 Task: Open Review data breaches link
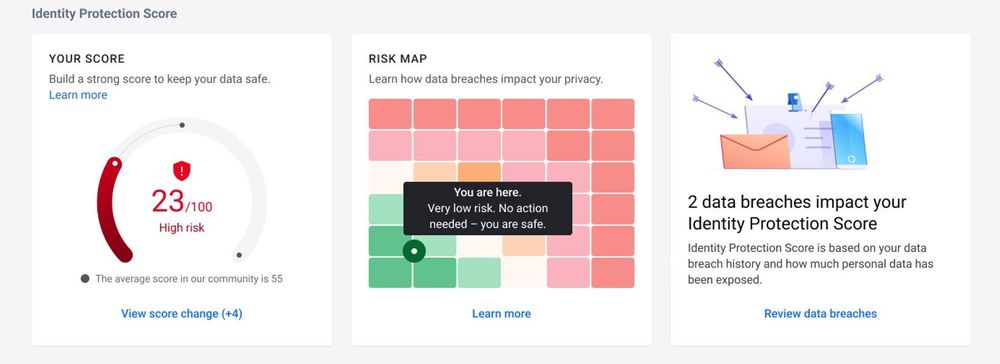820,314
